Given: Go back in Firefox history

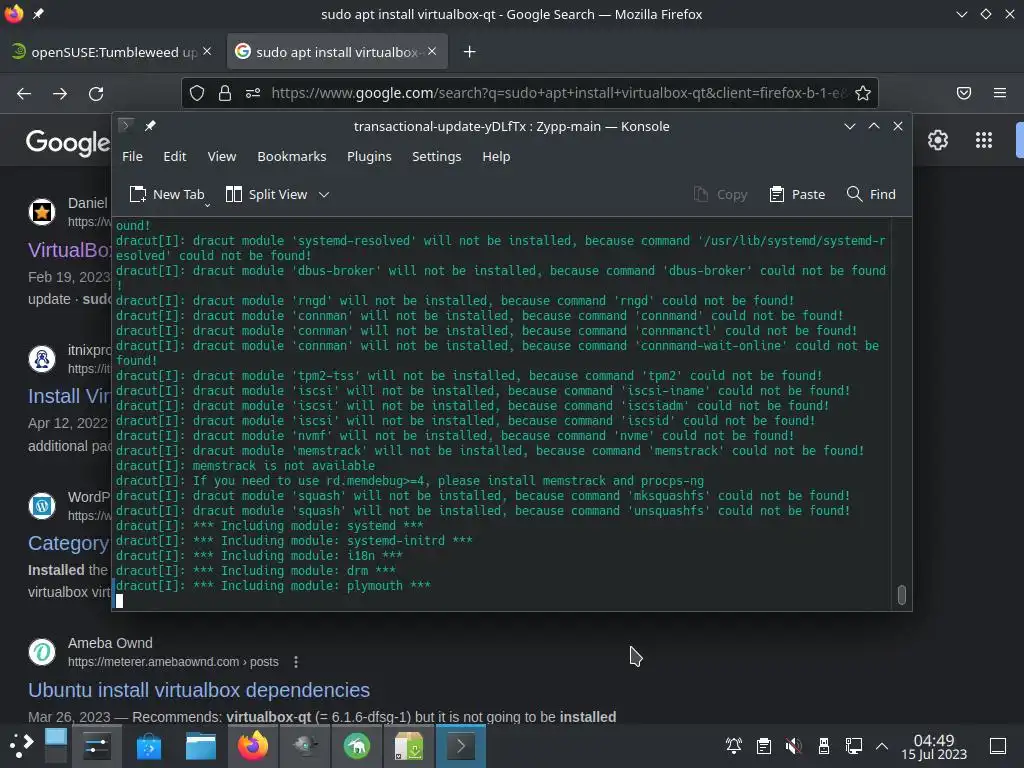Looking at the screenshot, I should tap(24, 93).
